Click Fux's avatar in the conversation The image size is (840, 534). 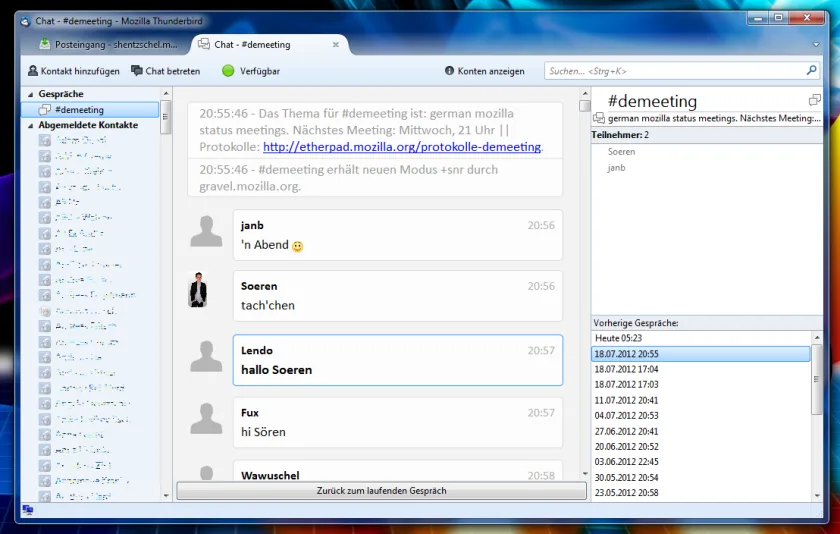(206, 418)
